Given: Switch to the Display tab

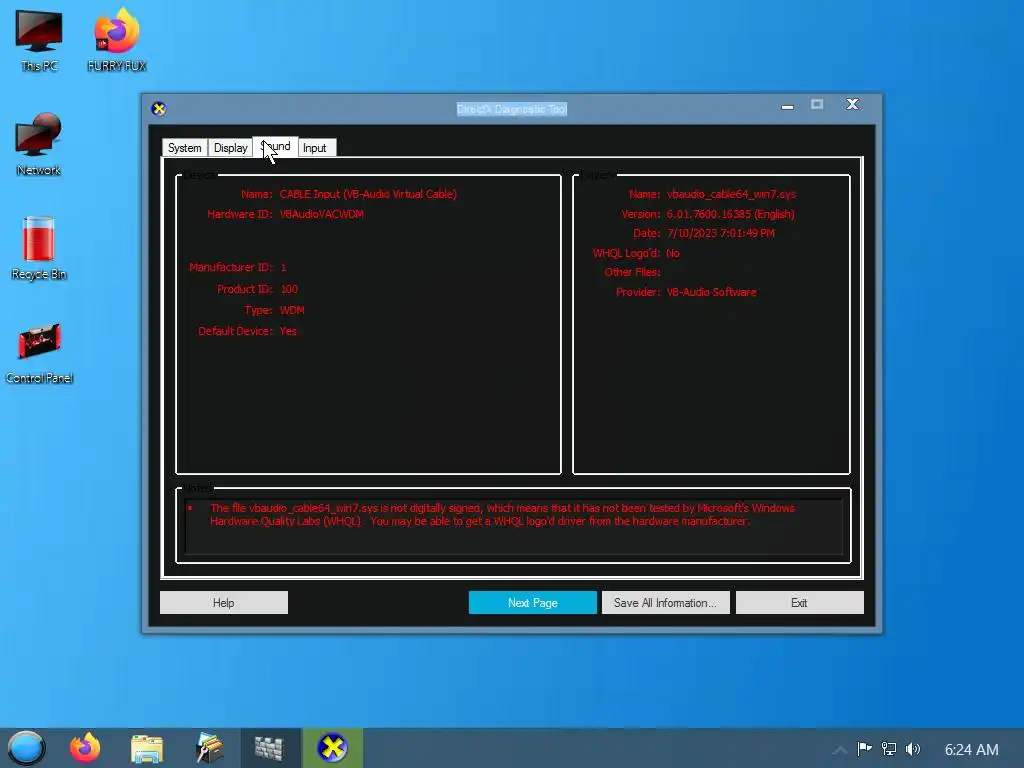Looking at the screenshot, I should coord(231,148).
